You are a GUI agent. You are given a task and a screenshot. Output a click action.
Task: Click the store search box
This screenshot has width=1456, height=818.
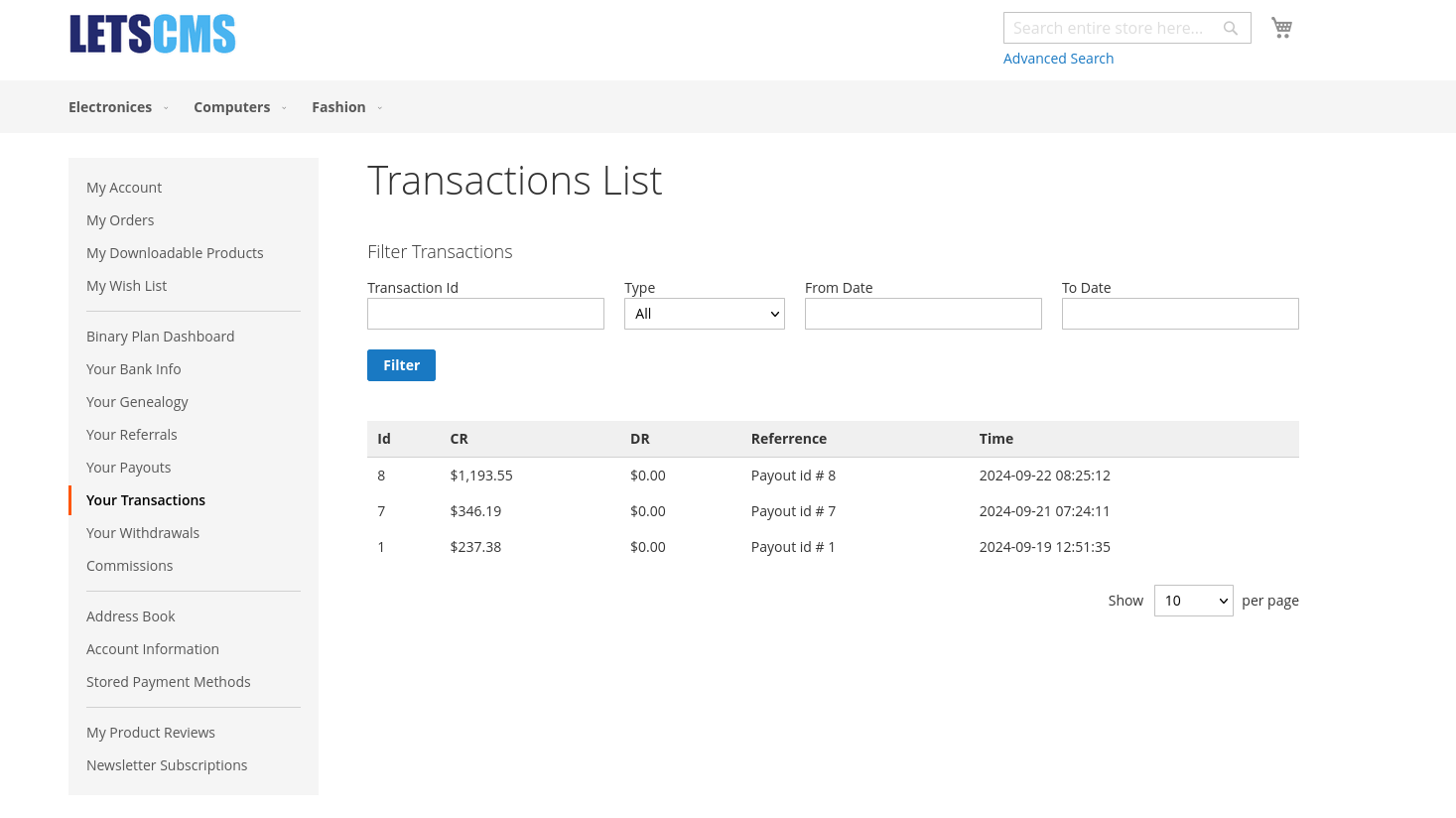click(x=1112, y=29)
